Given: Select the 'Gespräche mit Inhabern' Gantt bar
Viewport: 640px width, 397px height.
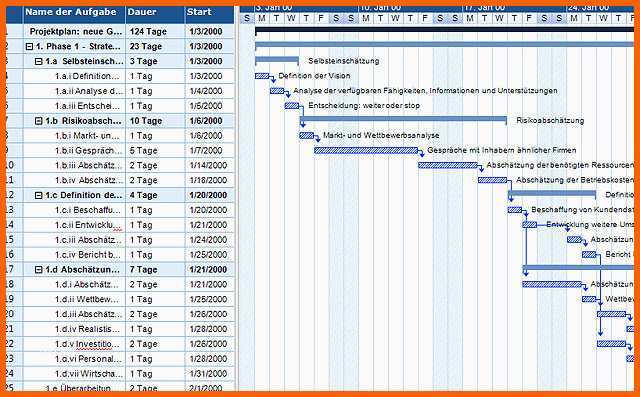Looking at the screenshot, I should tap(366, 151).
